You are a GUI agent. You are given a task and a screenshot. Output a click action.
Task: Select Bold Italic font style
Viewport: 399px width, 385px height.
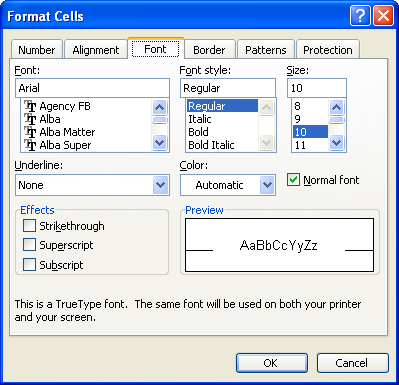point(211,145)
